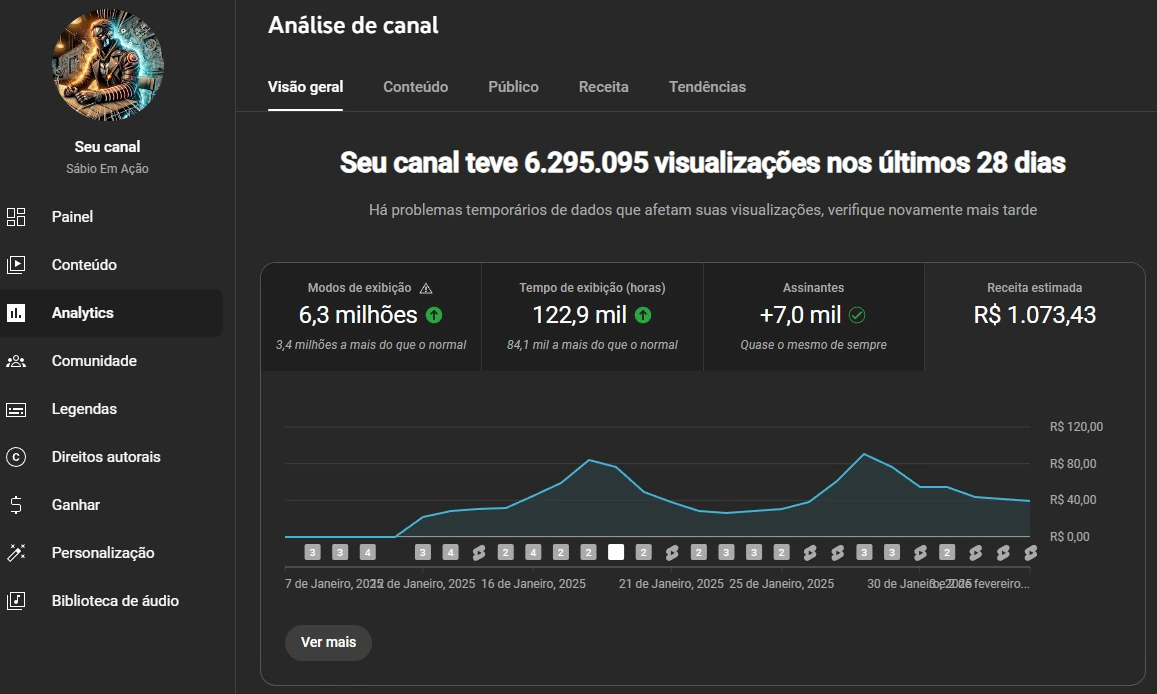The width and height of the screenshot is (1157, 694).
Task: Open Ganhar via the dollar sign icon
Action: tap(16, 505)
